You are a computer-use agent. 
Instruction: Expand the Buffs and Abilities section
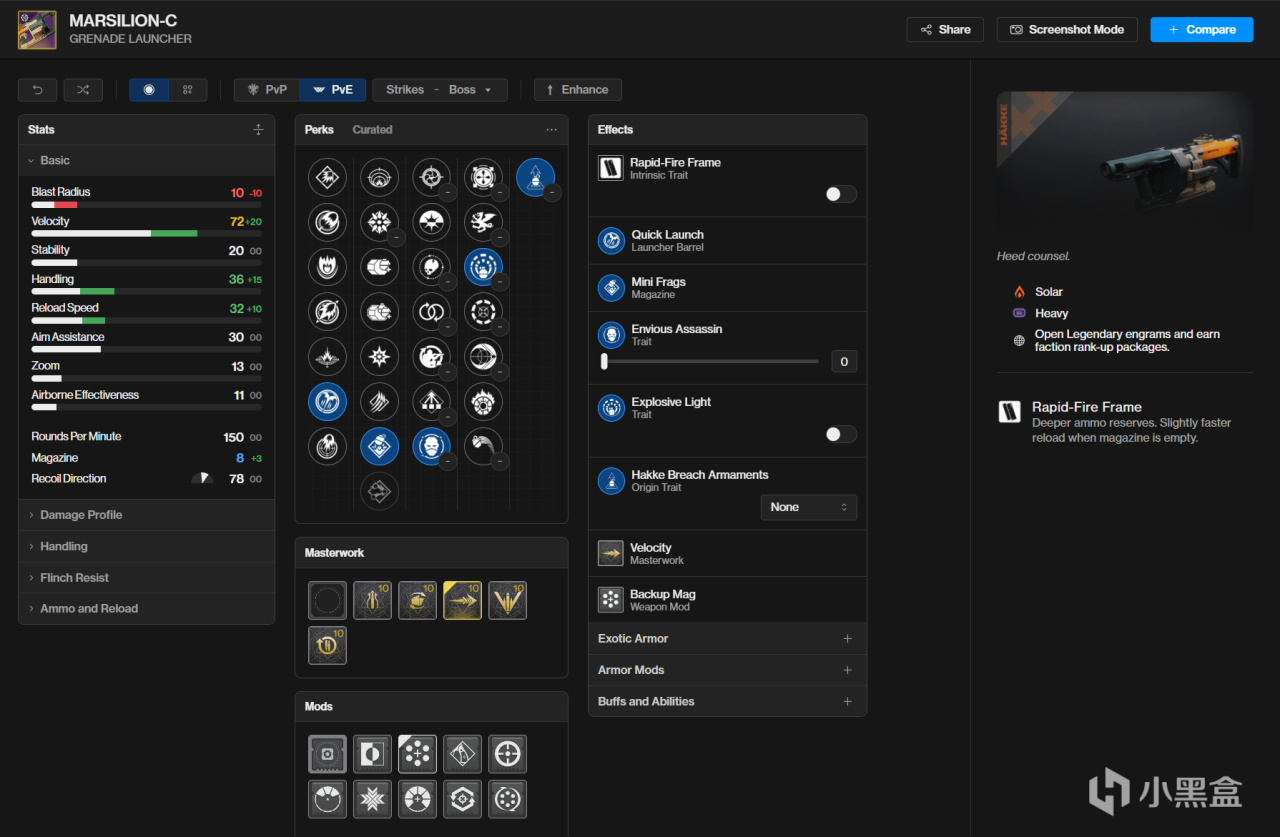coord(727,701)
